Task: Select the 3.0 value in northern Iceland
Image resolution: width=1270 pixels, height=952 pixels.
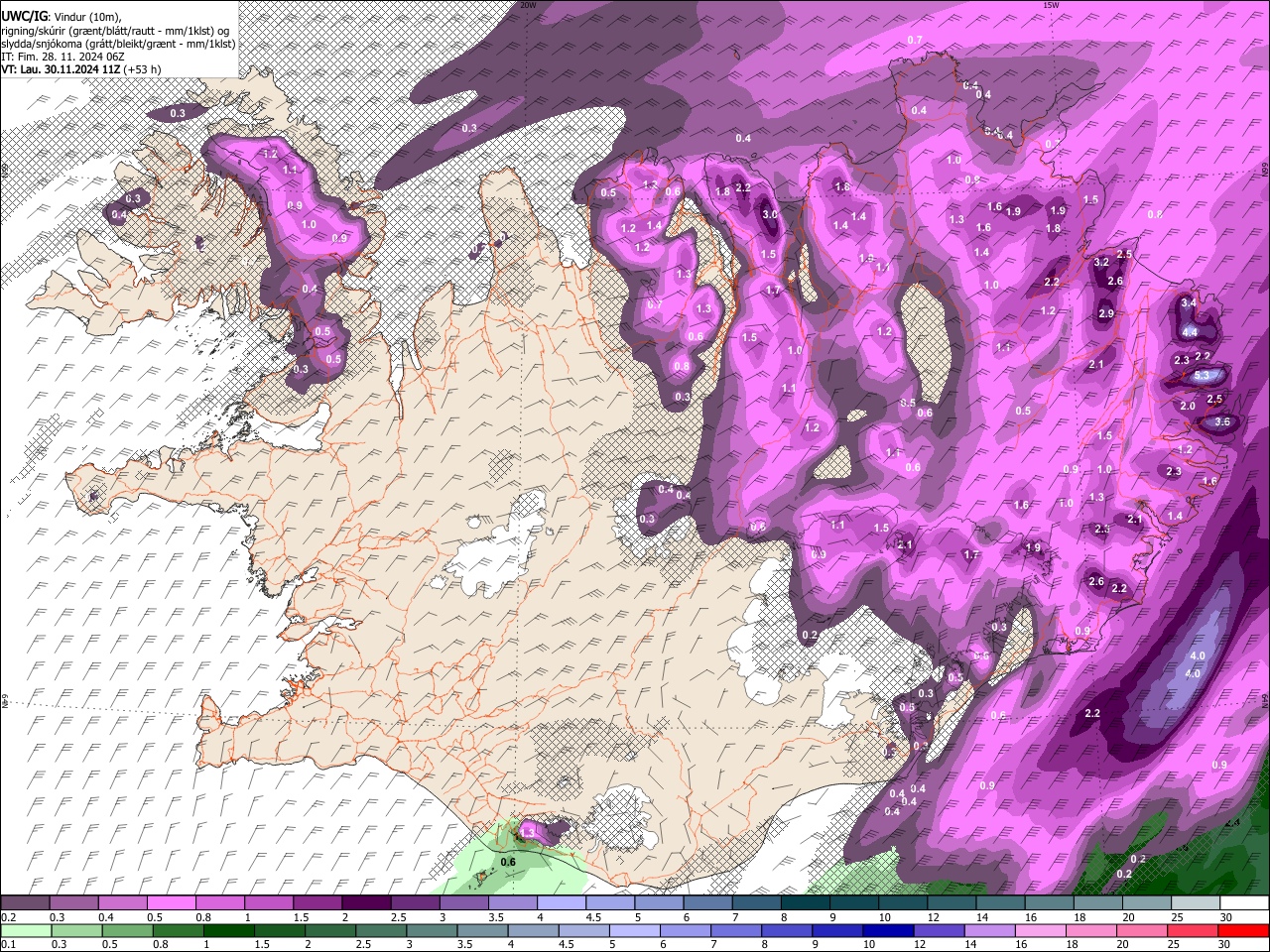Action: tap(770, 215)
